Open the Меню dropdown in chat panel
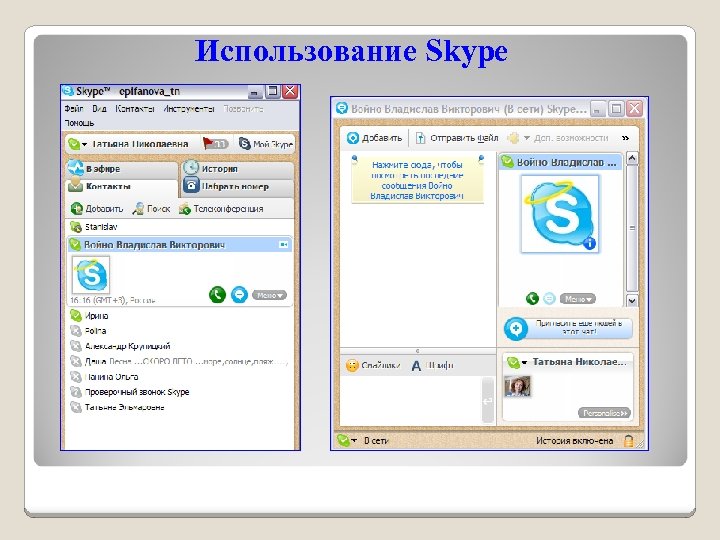 click(578, 299)
